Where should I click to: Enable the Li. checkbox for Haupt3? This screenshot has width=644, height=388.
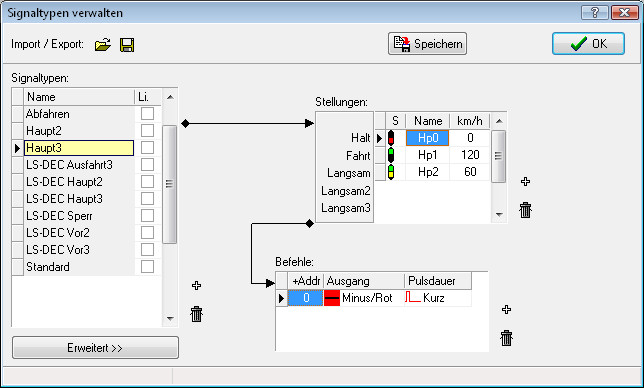coord(147,148)
